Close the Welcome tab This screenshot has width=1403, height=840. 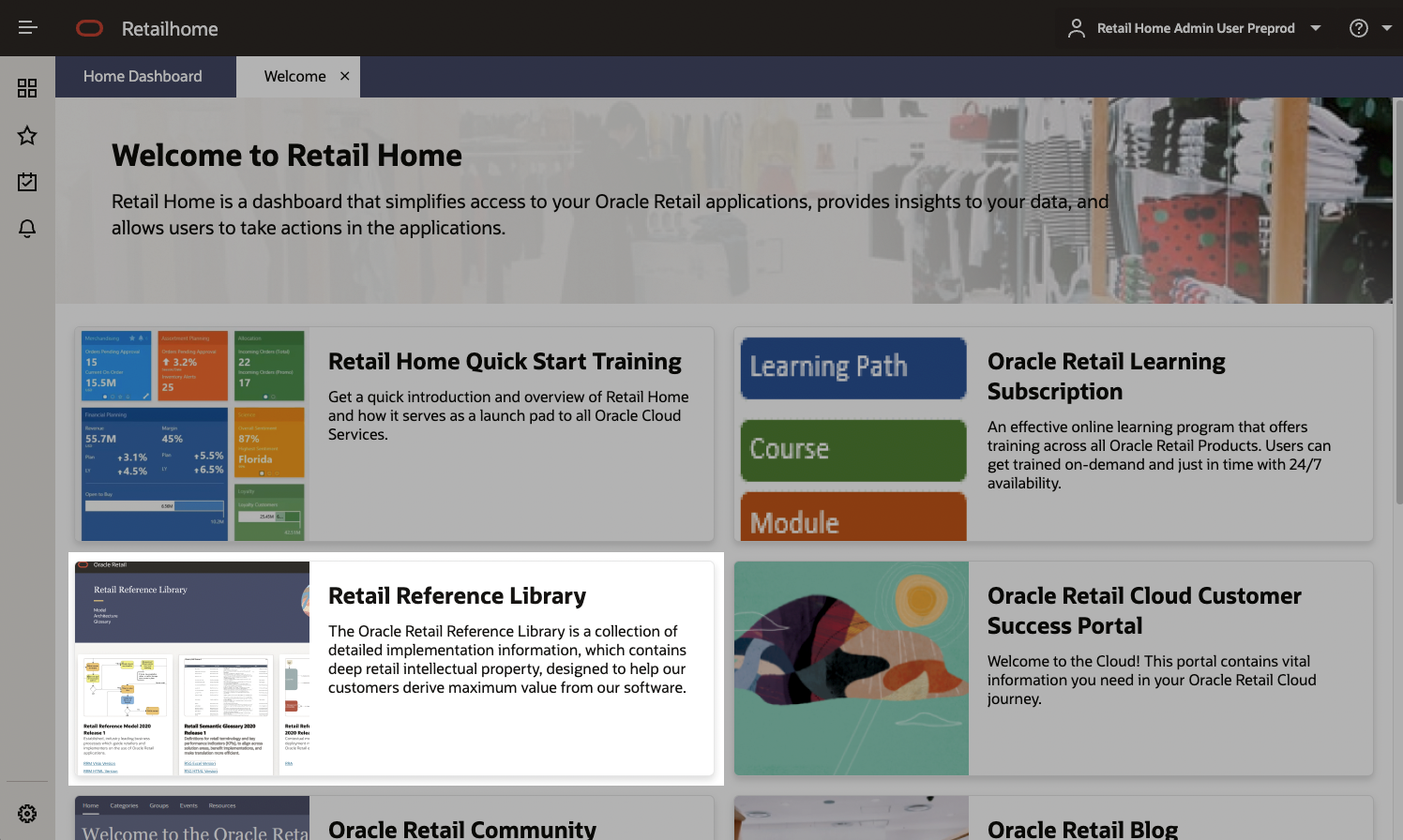[345, 76]
